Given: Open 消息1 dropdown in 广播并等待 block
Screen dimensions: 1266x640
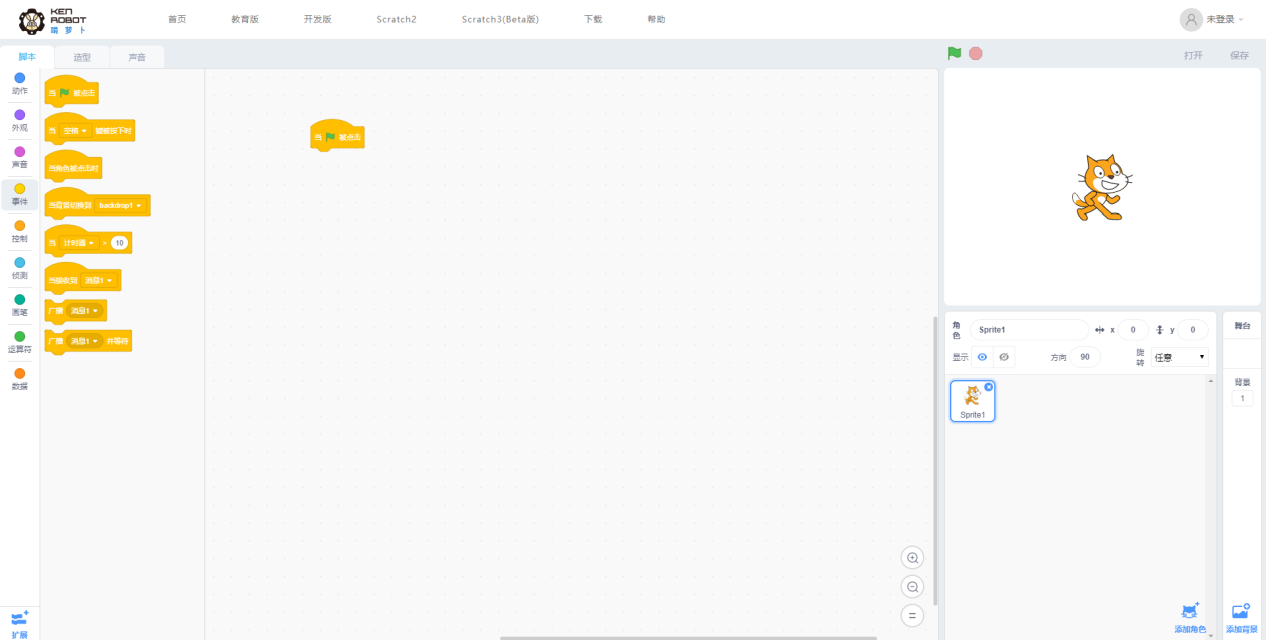Looking at the screenshot, I should (84, 341).
